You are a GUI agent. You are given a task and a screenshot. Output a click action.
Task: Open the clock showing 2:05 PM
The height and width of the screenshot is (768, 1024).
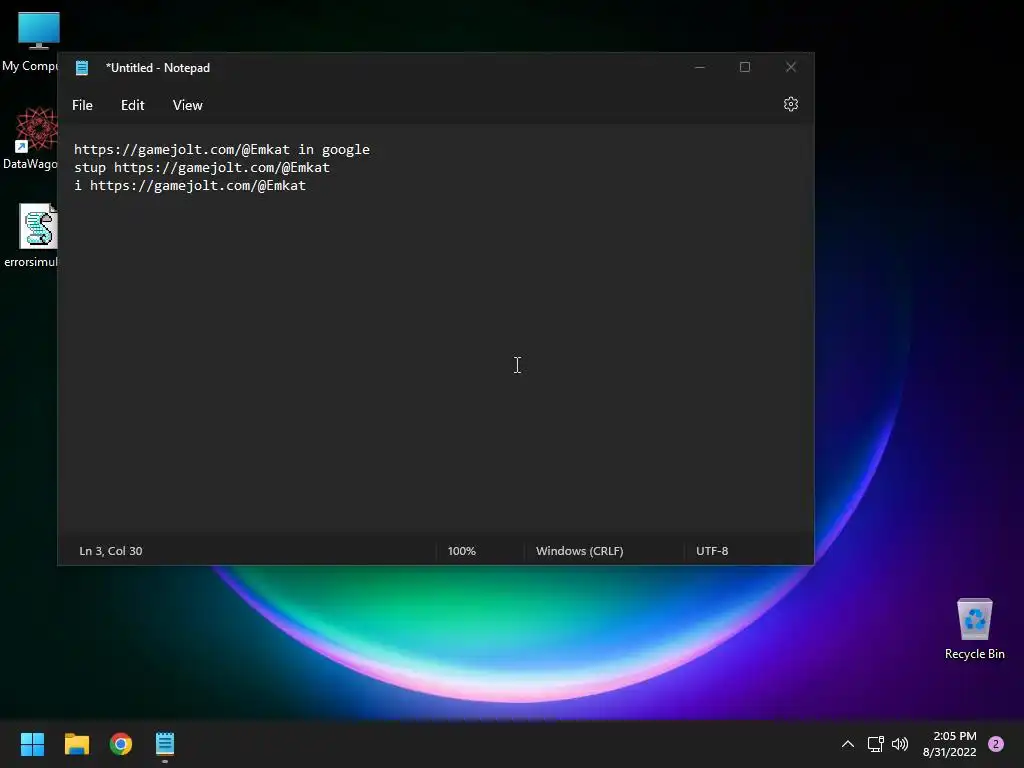click(x=950, y=744)
